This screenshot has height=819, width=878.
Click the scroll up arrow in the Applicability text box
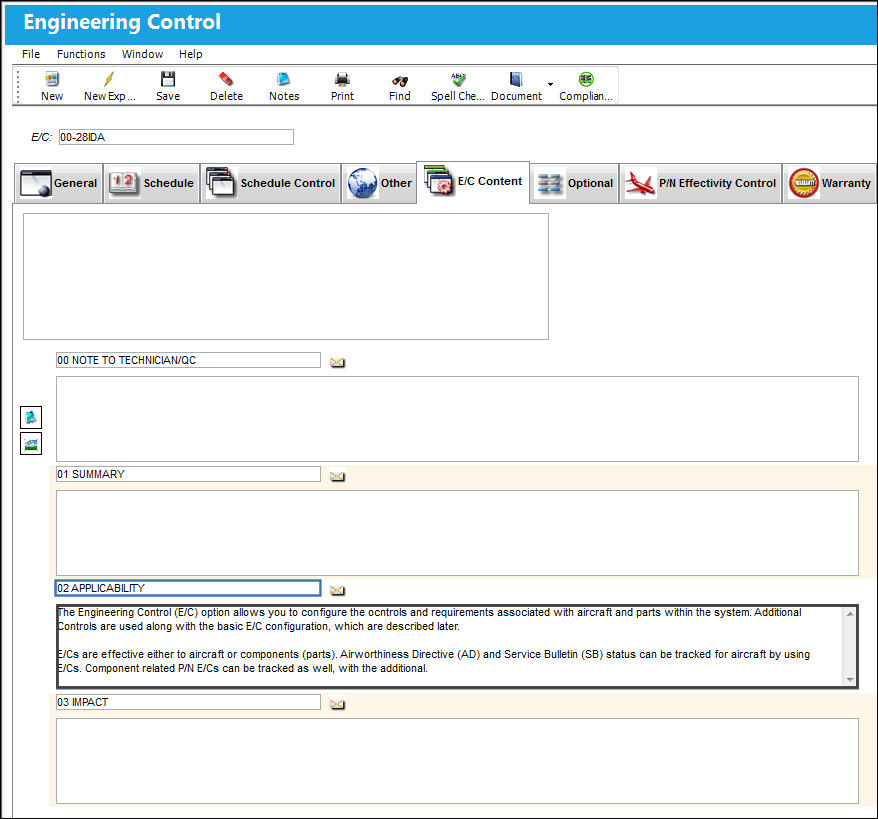point(850,614)
